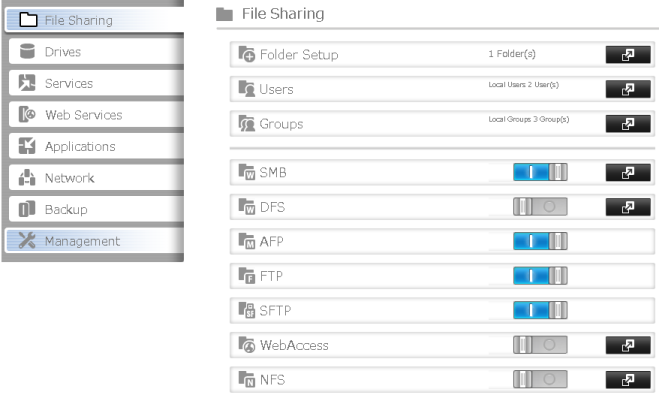
Task: Open NFS configuration via popup icon
Action: (x=628, y=379)
